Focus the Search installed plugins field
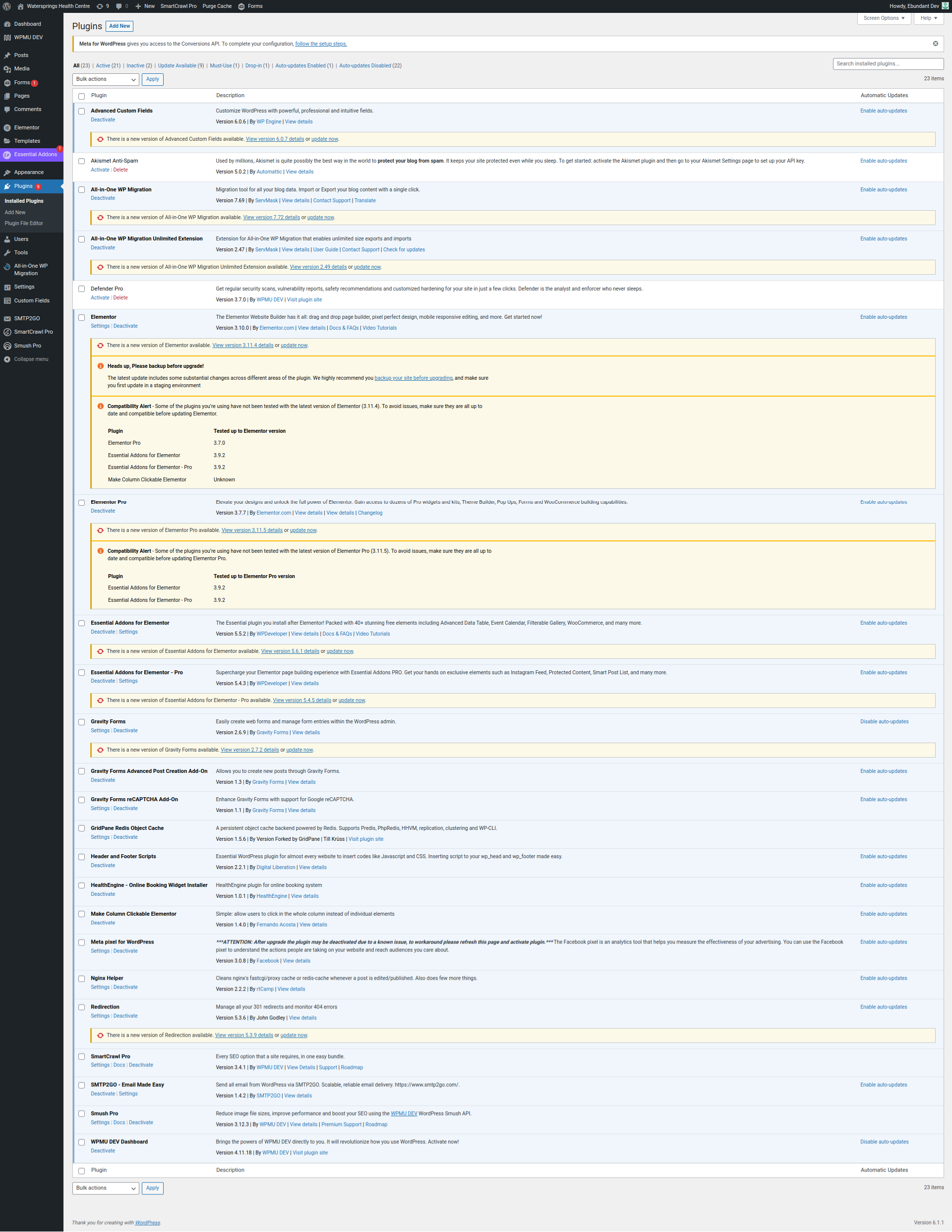The height and width of the screenshot is (1232, 952). click(888, 64)
